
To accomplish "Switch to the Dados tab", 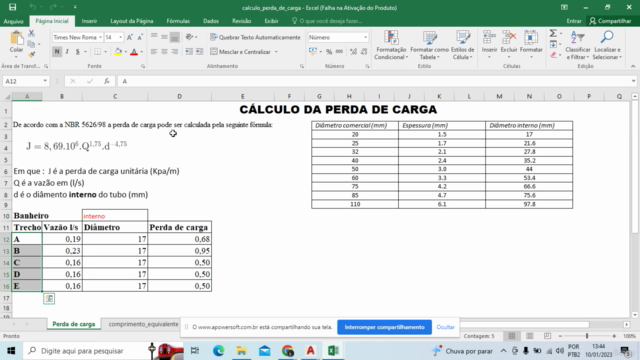I will pos(211,21).
